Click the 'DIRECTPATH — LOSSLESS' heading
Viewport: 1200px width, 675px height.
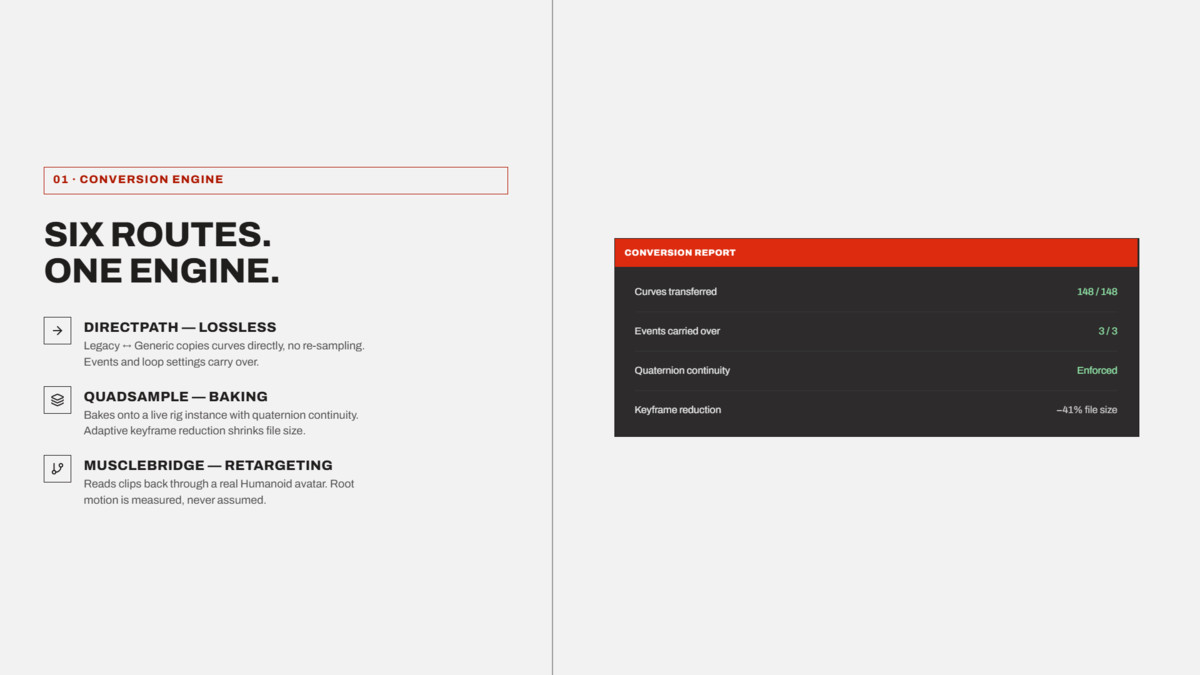coord(180,327)
